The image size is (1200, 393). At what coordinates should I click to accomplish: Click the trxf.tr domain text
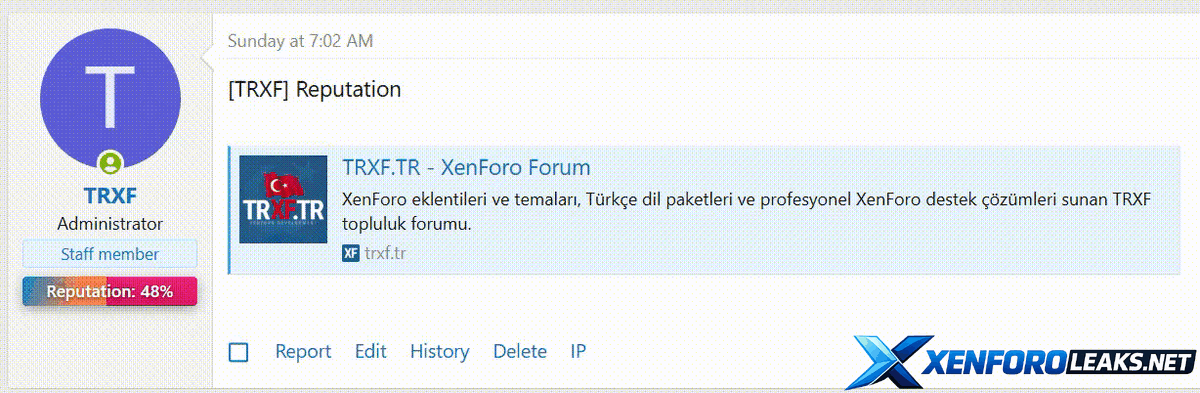coord(385,253)
